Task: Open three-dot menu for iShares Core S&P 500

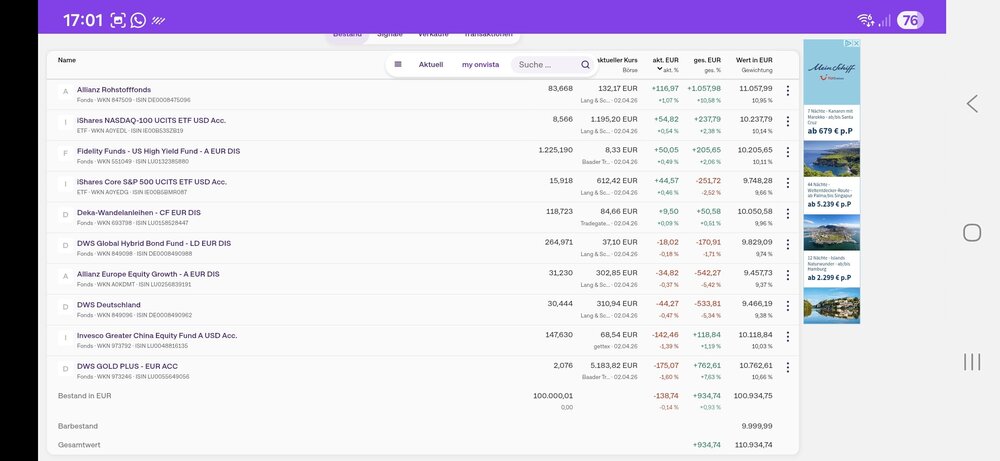Action: [x=788, y=182]
